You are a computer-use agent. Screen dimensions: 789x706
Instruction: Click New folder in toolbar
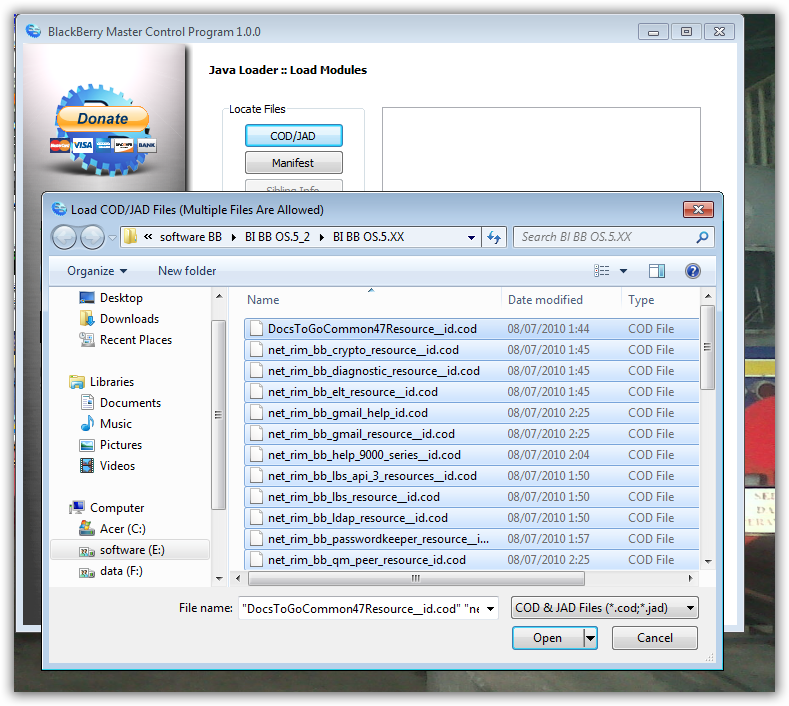(x=187, y=271)
